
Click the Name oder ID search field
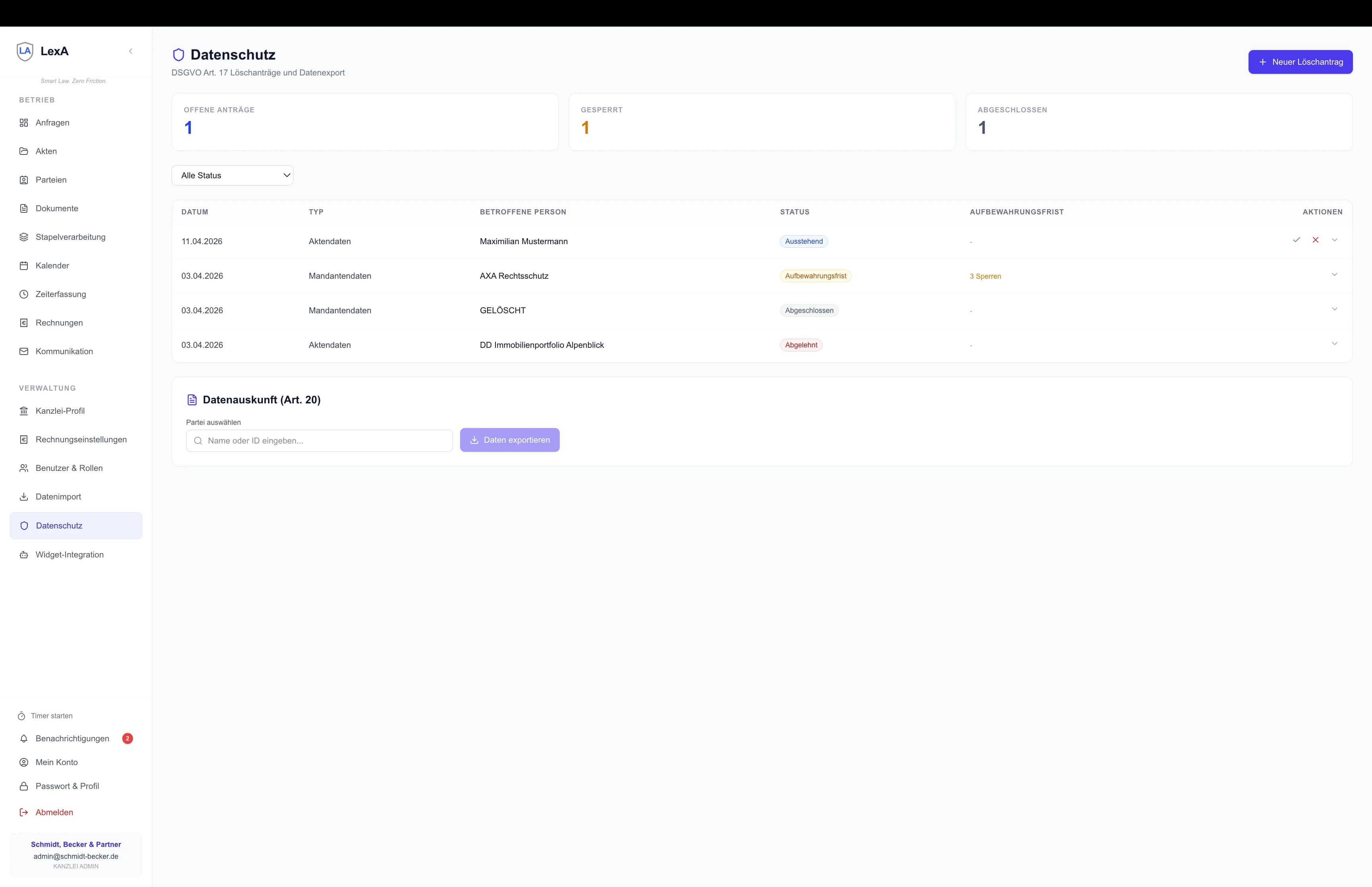point(318,440)
